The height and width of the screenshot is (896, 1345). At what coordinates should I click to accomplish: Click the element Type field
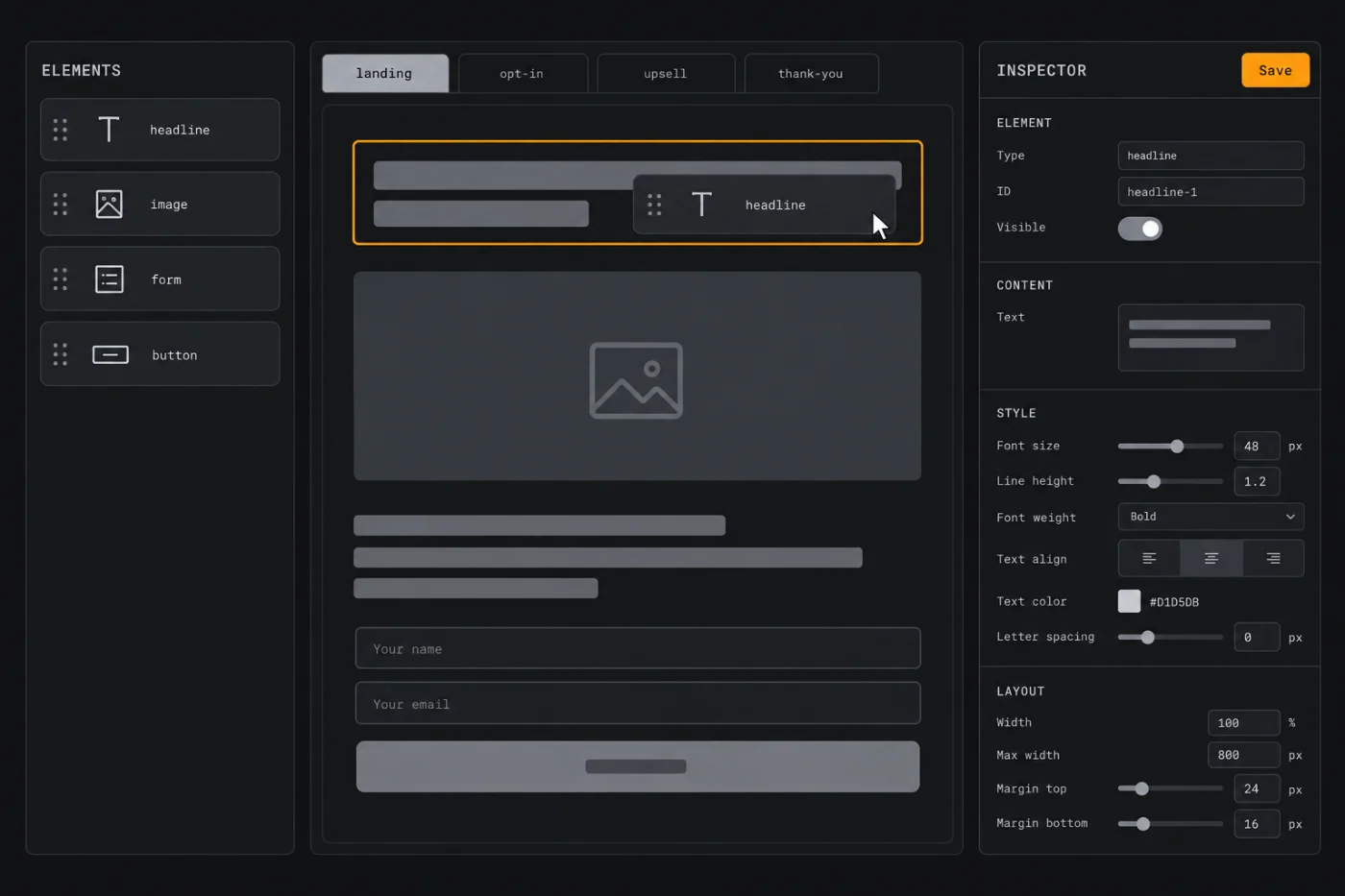coord(1210,156)
